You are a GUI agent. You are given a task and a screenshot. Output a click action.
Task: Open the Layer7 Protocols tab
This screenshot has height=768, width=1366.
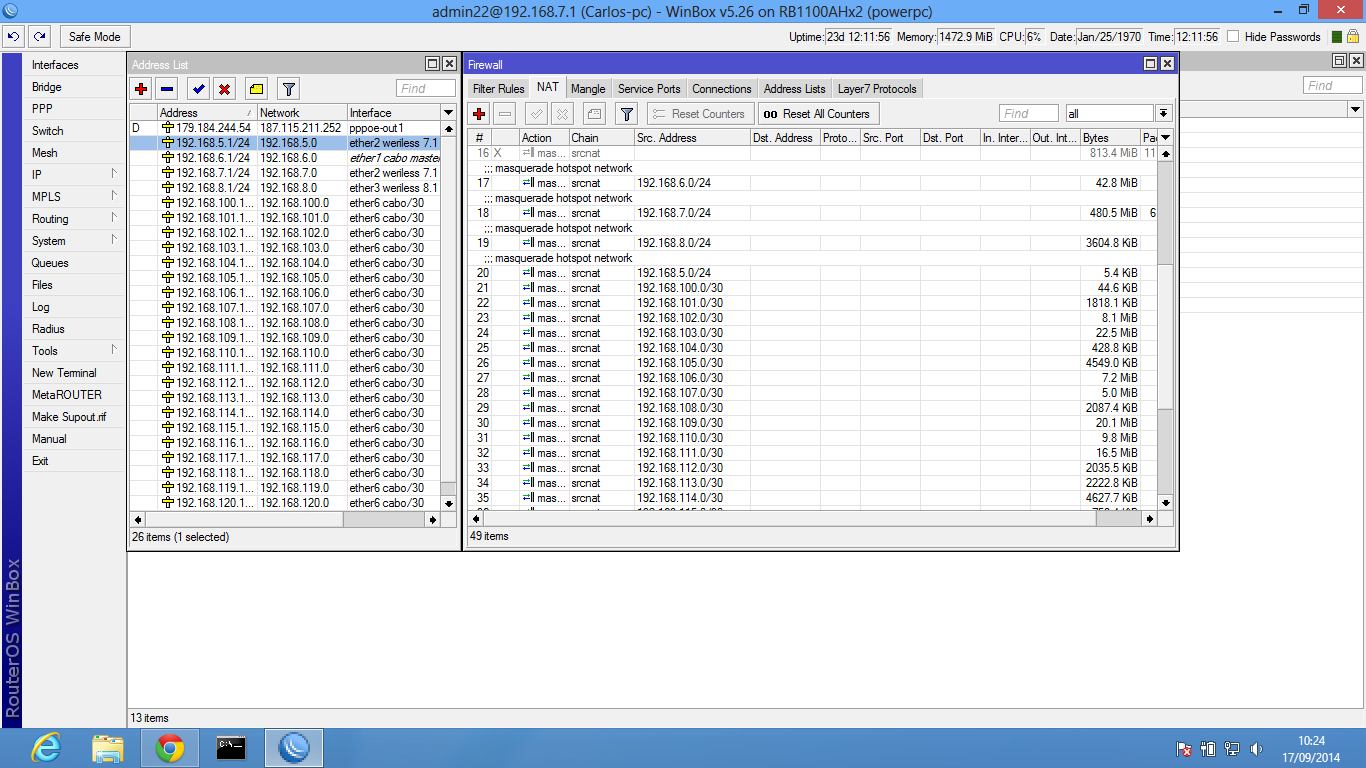pos(877,89)
